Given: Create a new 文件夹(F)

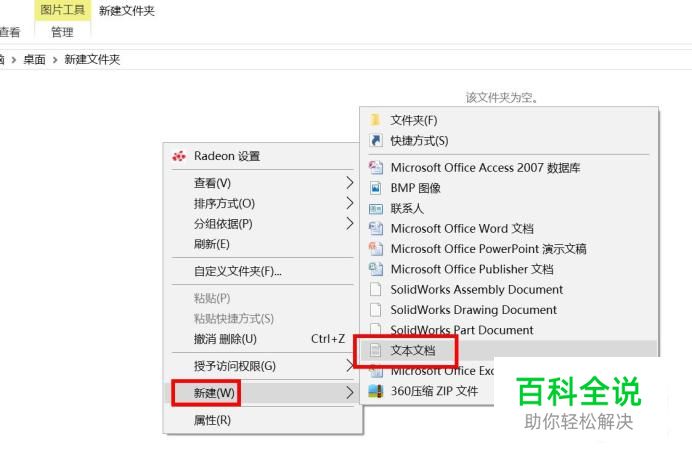Looking at the screenshot, I should [x=509, y=120].
